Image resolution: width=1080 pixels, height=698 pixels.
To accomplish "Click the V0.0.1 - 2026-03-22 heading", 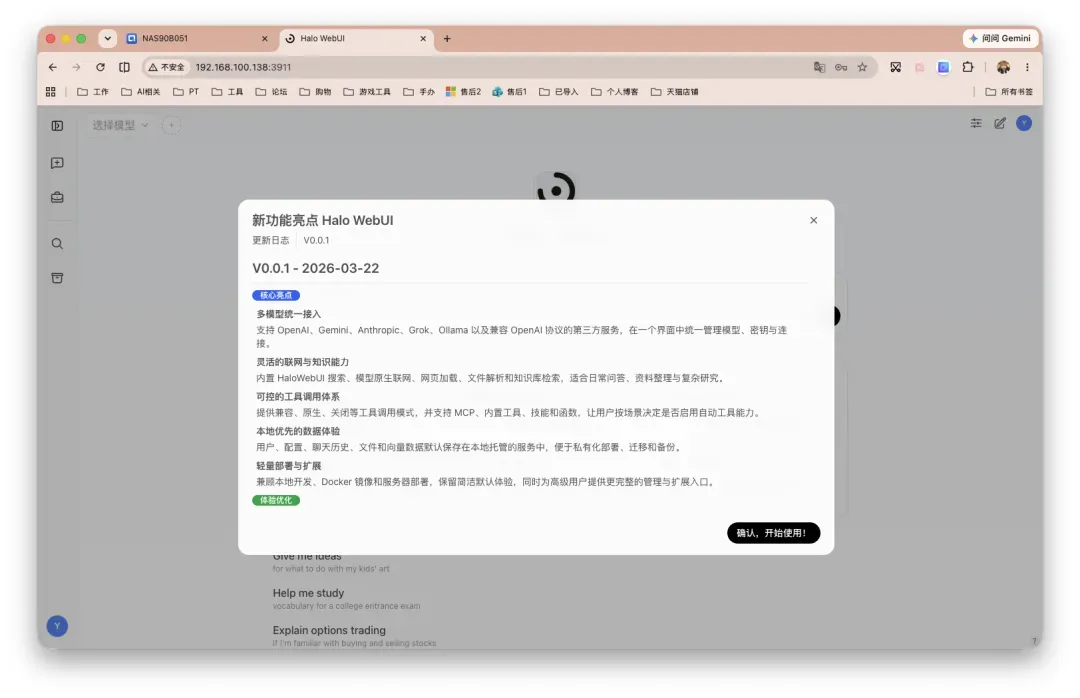I will [x=315, y=269].
